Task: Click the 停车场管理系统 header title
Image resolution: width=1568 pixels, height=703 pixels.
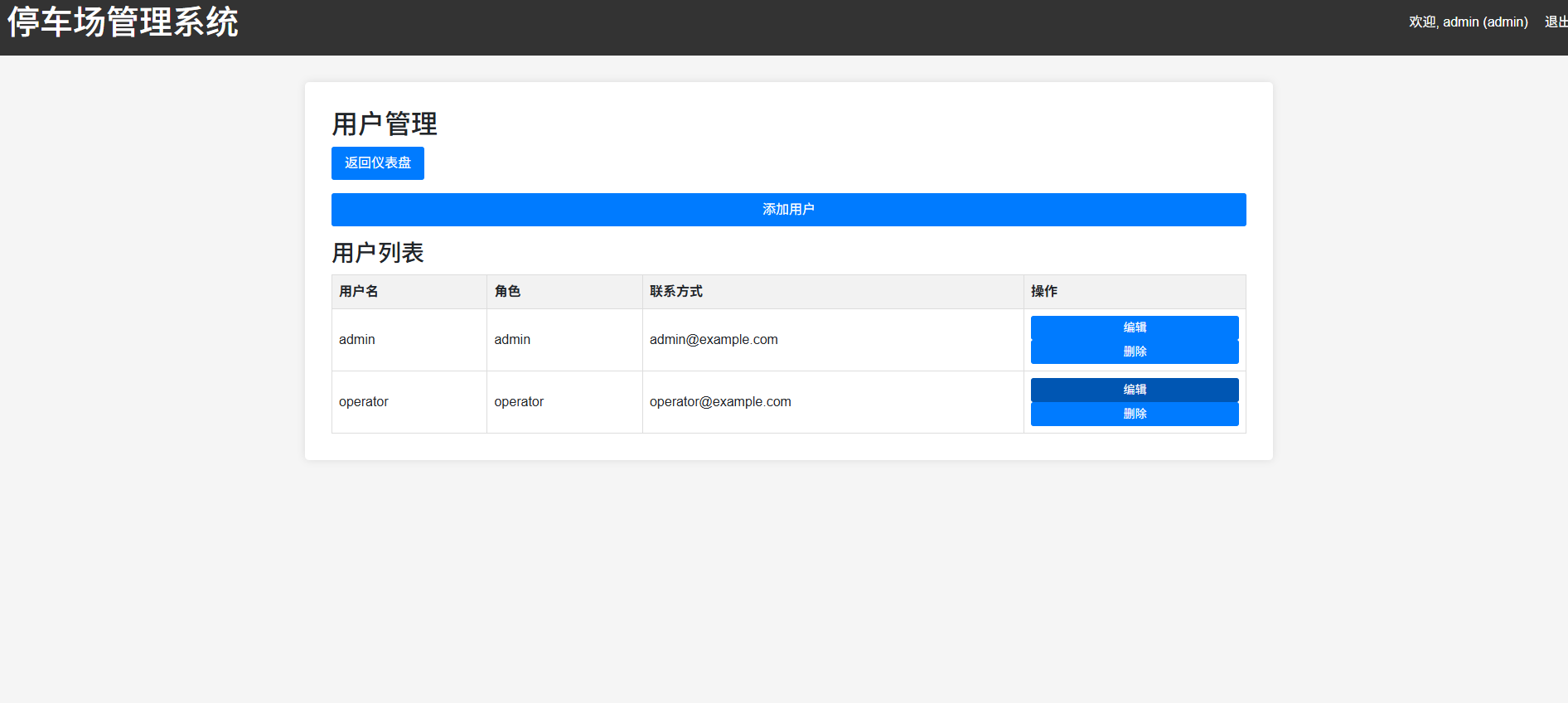Action: (123, 22)
